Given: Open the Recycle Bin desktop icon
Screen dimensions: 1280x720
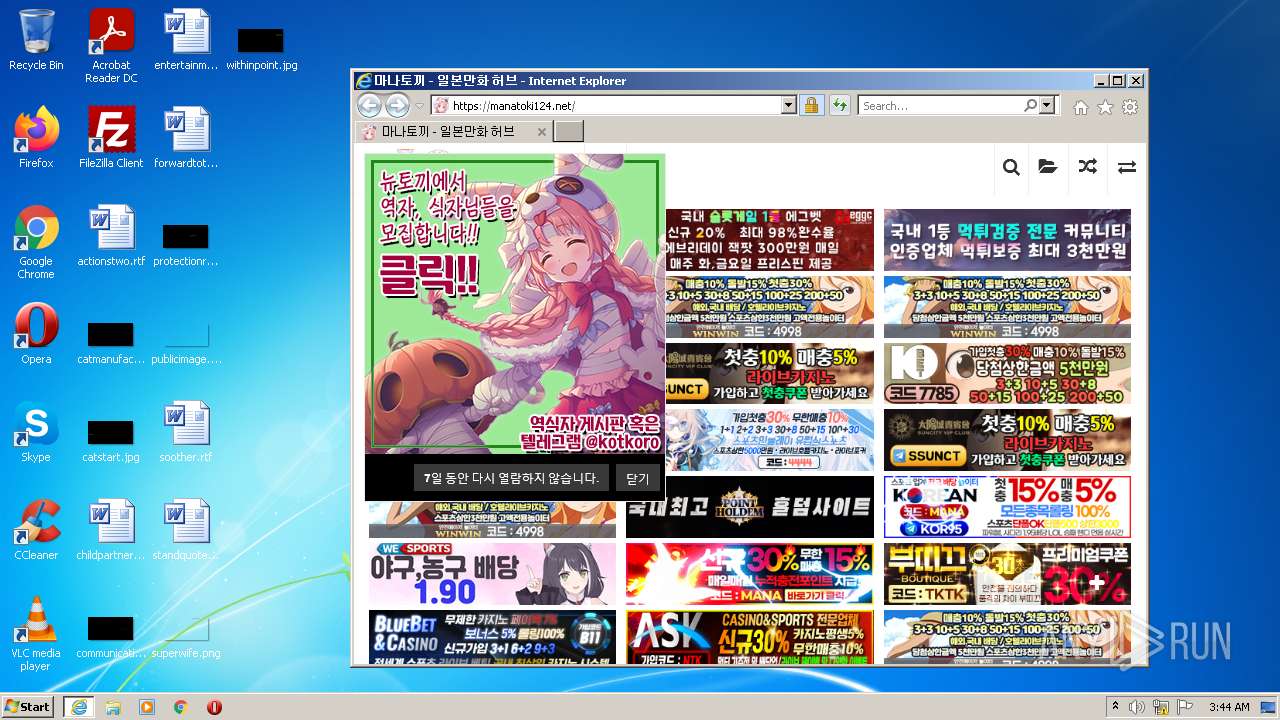Looking at the screenshot, I should (x=36, y=40).
